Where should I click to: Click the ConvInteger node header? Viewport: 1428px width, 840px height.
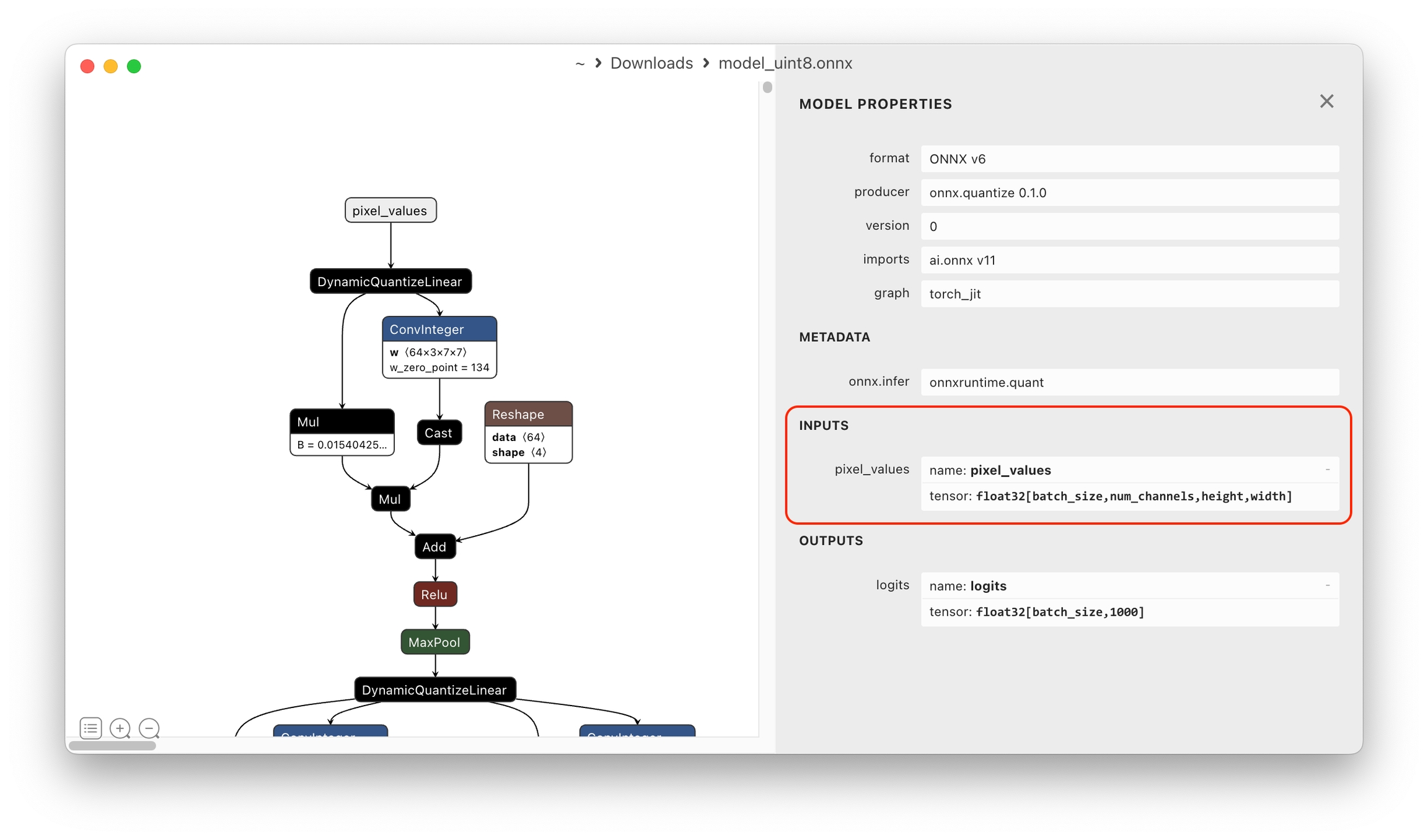pos(439,329)
